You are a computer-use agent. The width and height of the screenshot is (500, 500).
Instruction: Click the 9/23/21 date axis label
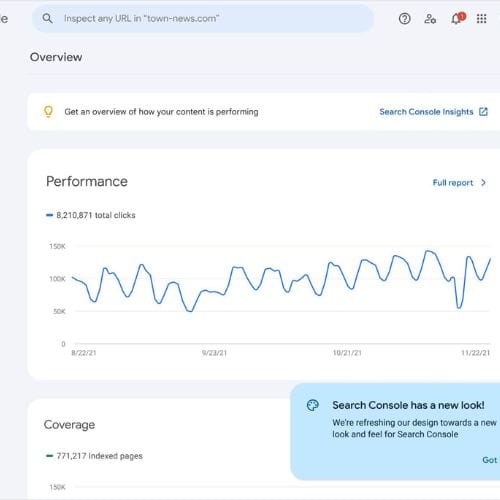(214, 353)
